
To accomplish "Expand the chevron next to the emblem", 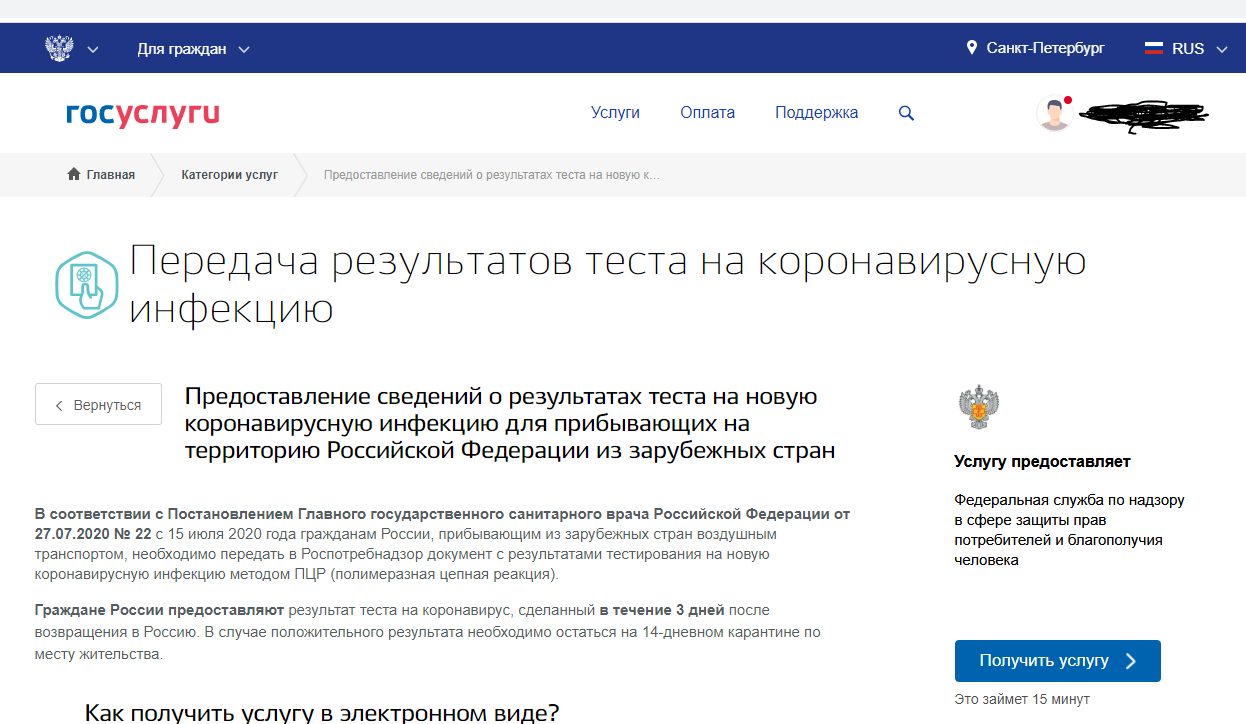I will (x=93, y=49).
